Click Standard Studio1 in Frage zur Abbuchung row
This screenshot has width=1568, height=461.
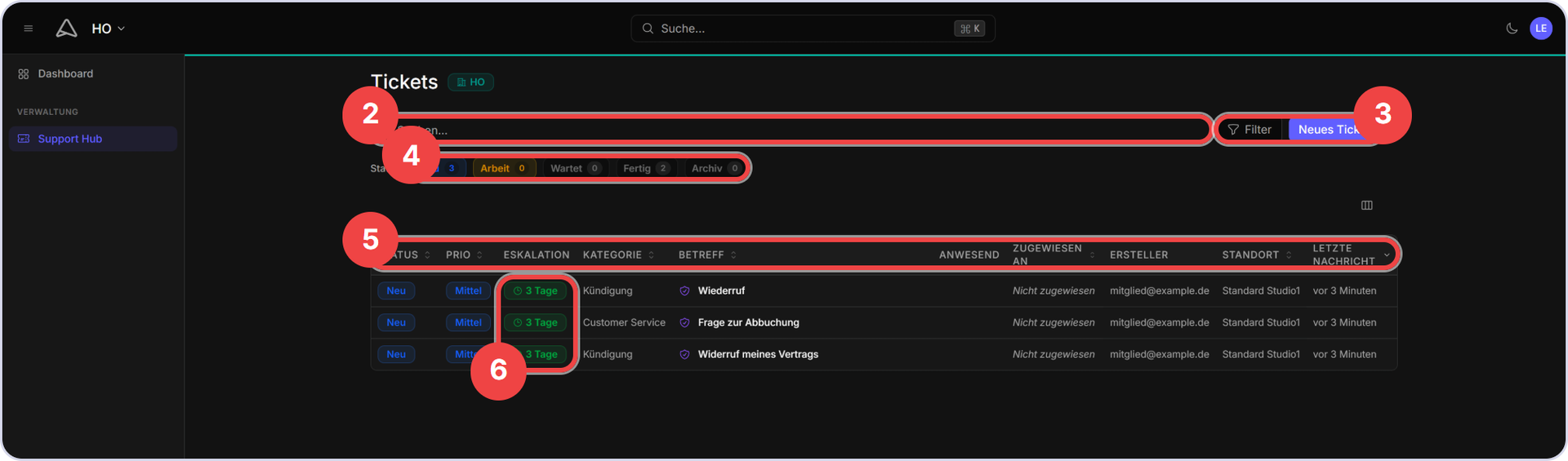(1261, 323)
